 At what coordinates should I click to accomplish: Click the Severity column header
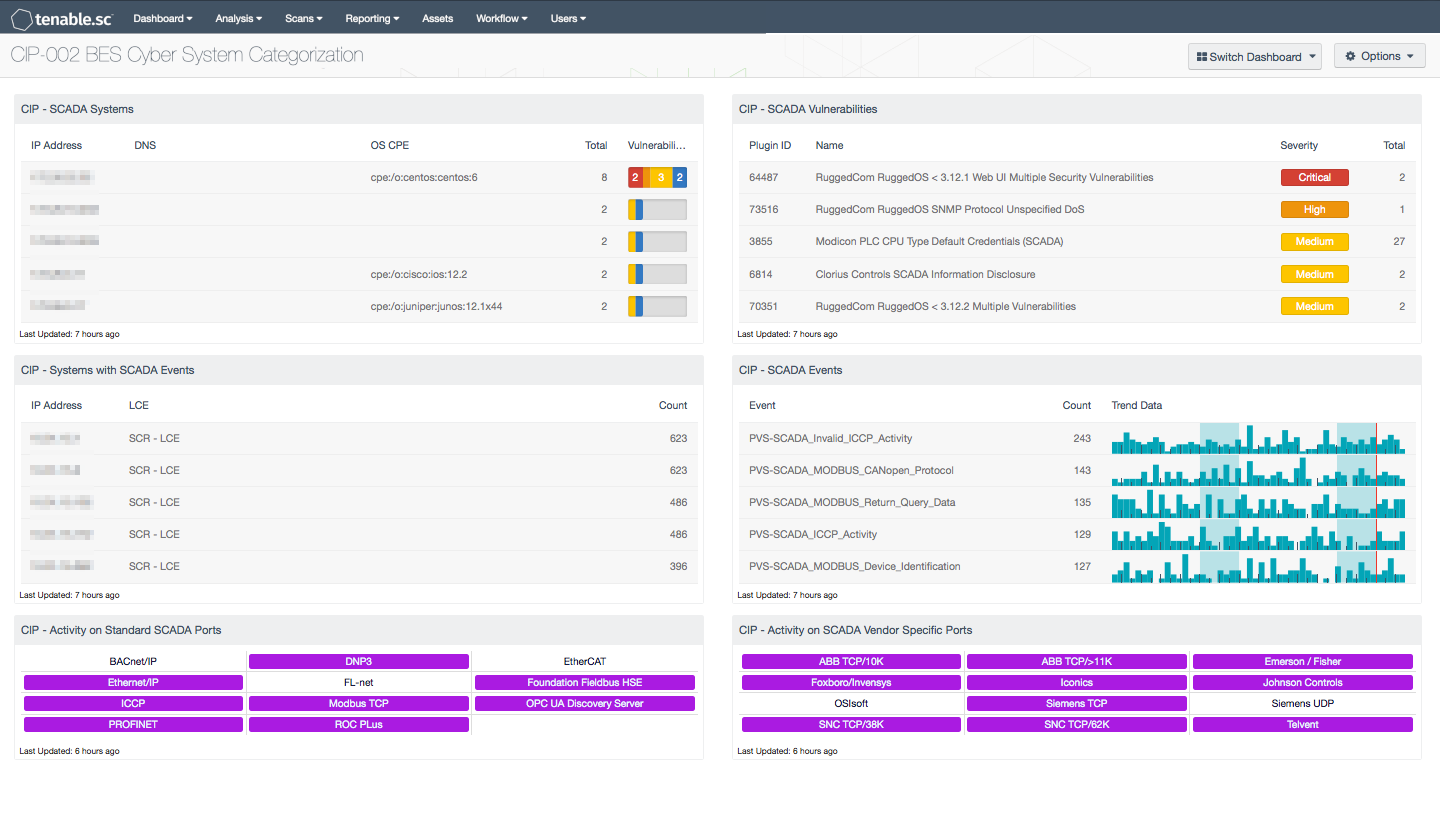[x=1299, y=146]
